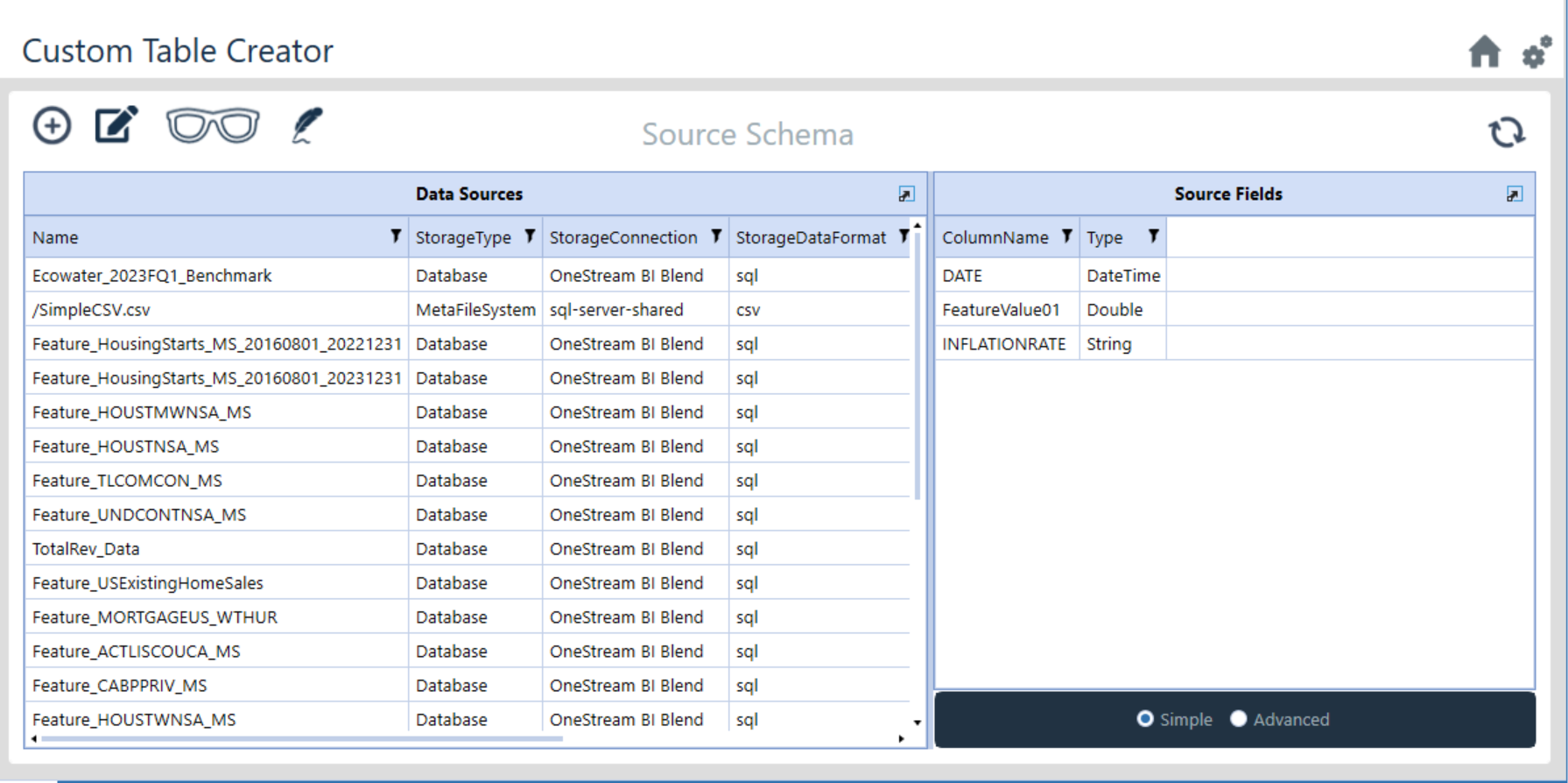The height and width of the screenshot is (783, 1568).
Task: Select the /SimpleCSV.csv data source
Action: (468, 309)
